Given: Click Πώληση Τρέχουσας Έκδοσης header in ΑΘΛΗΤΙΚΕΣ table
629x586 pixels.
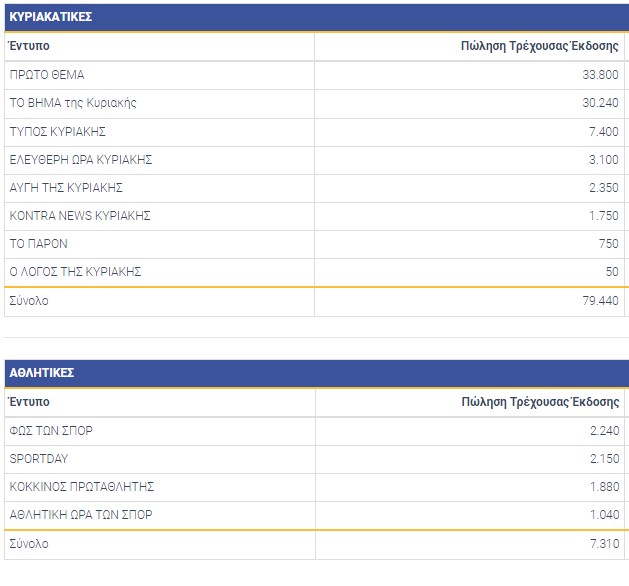Looking at the screenshot, I should 540,402.
